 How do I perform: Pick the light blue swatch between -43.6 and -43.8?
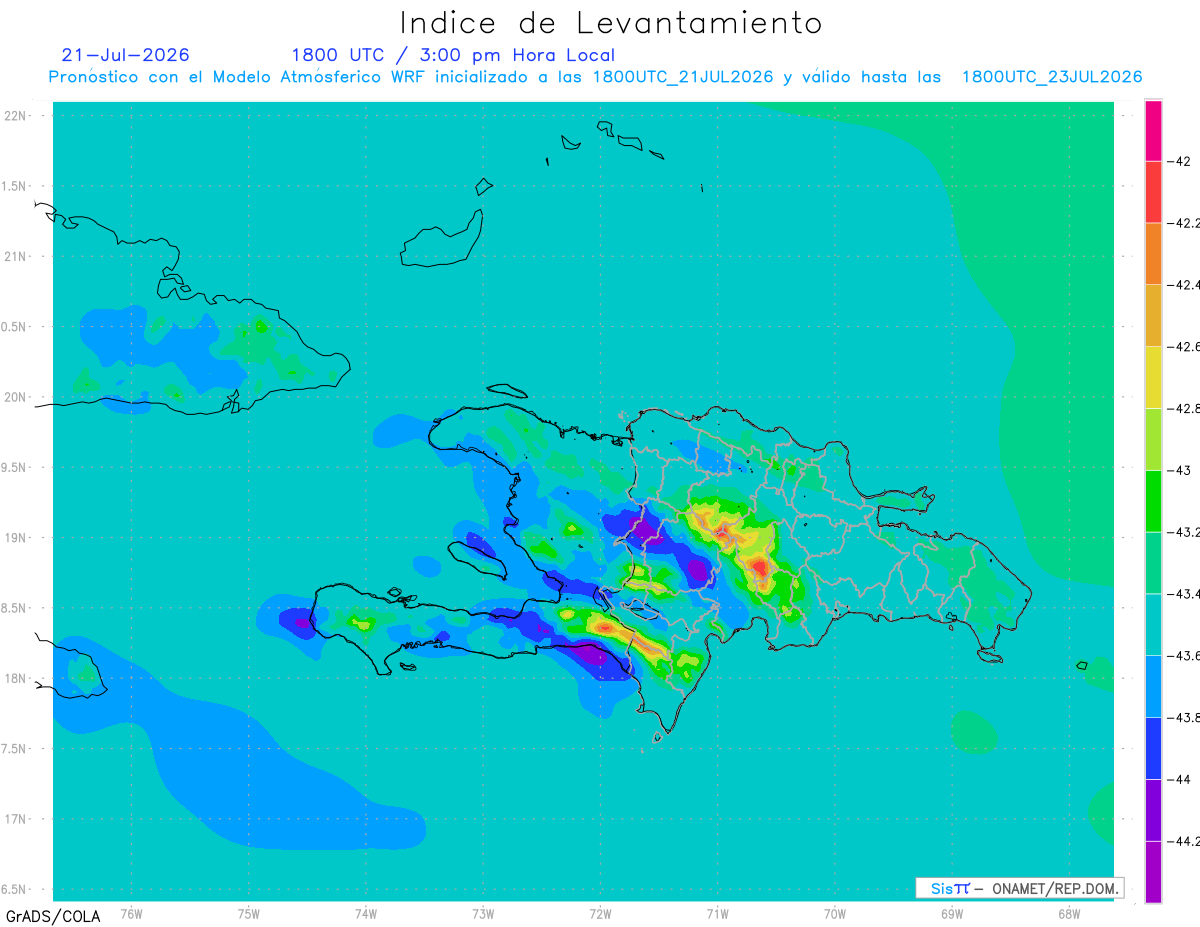1153,687
